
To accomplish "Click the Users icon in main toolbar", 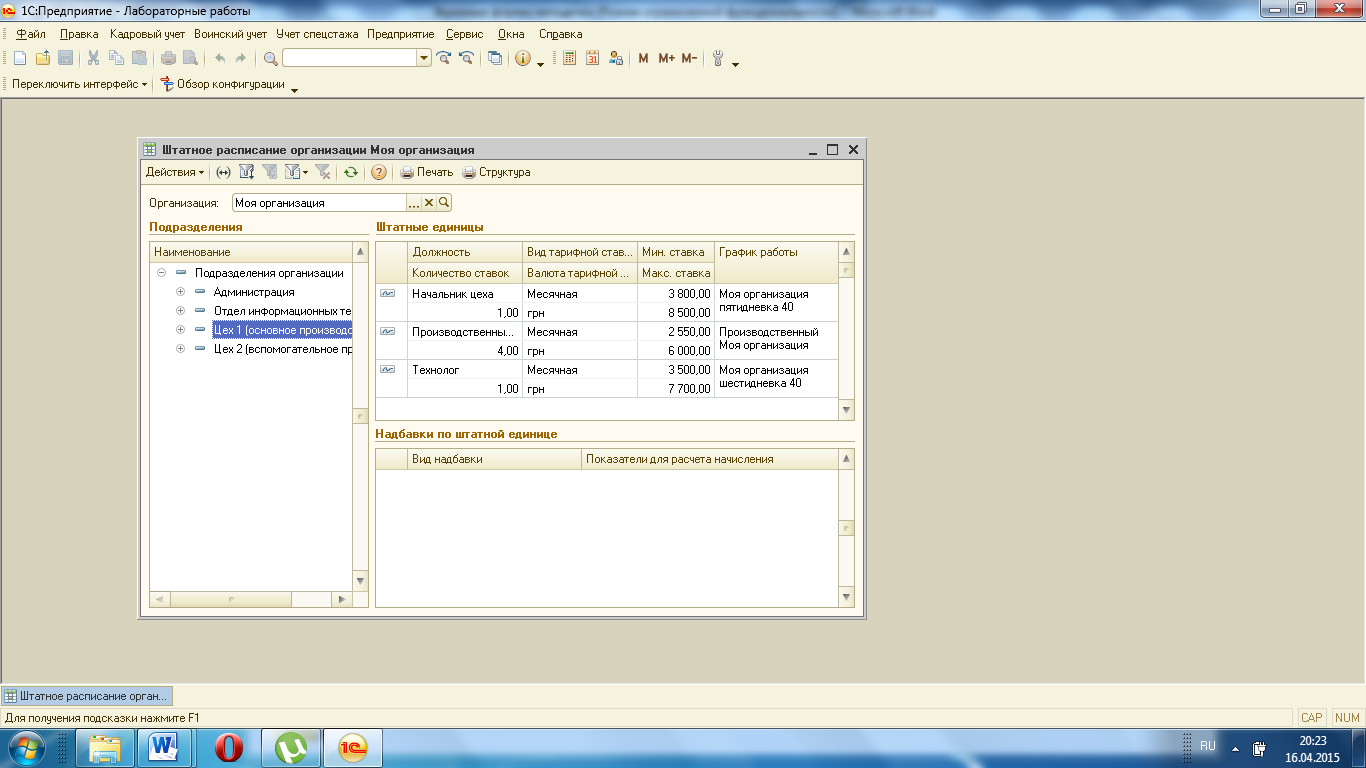I will pos(615,59).
